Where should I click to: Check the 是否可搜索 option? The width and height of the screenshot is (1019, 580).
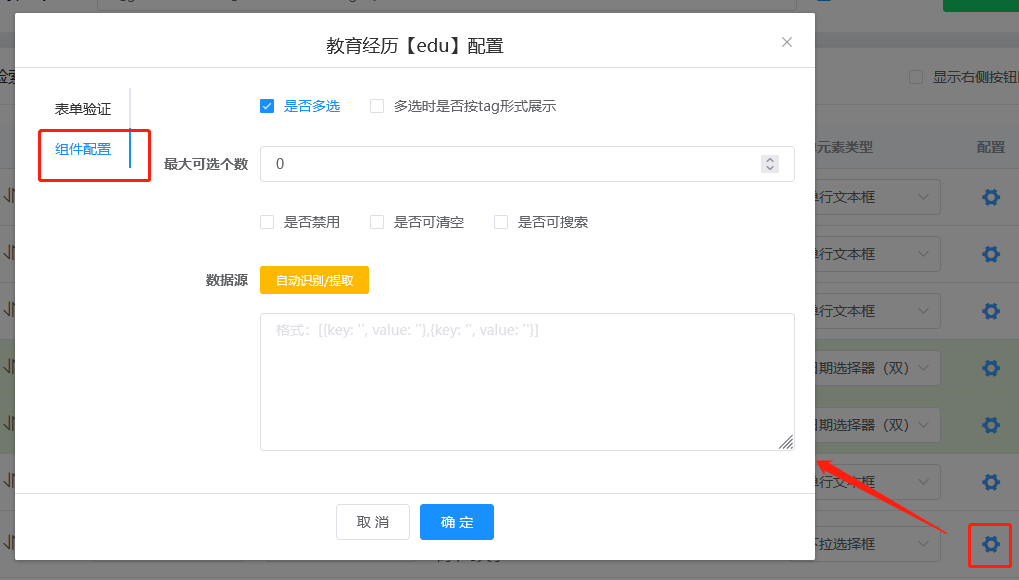[x=500, y=221]
